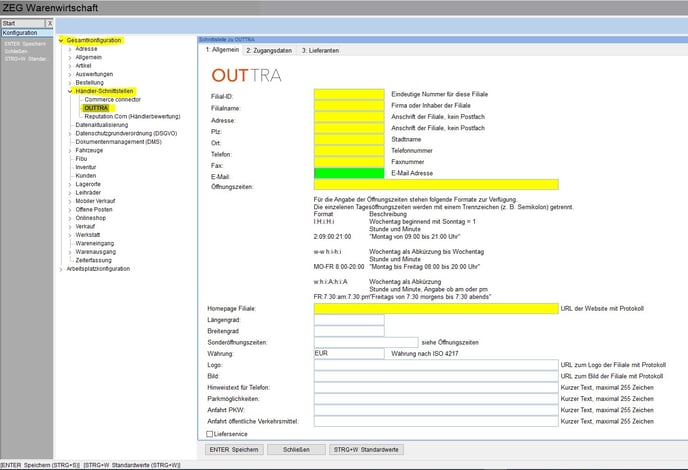Viewport: 688px width, 470px height.
Task: Click the Längengrad input field
Action: pyautogui.click(x=349, y=320)
